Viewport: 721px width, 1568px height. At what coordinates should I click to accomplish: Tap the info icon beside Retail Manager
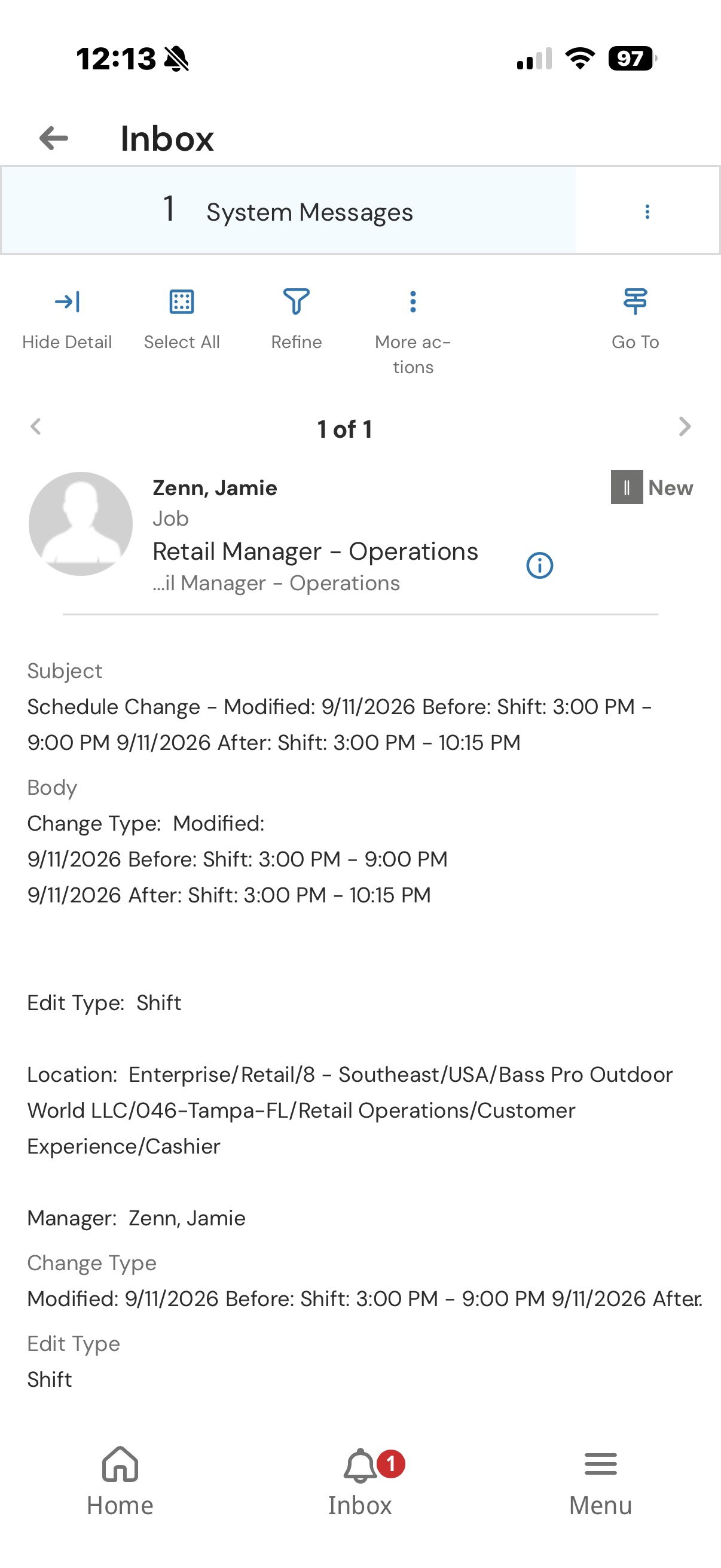[x=540, y=566]
